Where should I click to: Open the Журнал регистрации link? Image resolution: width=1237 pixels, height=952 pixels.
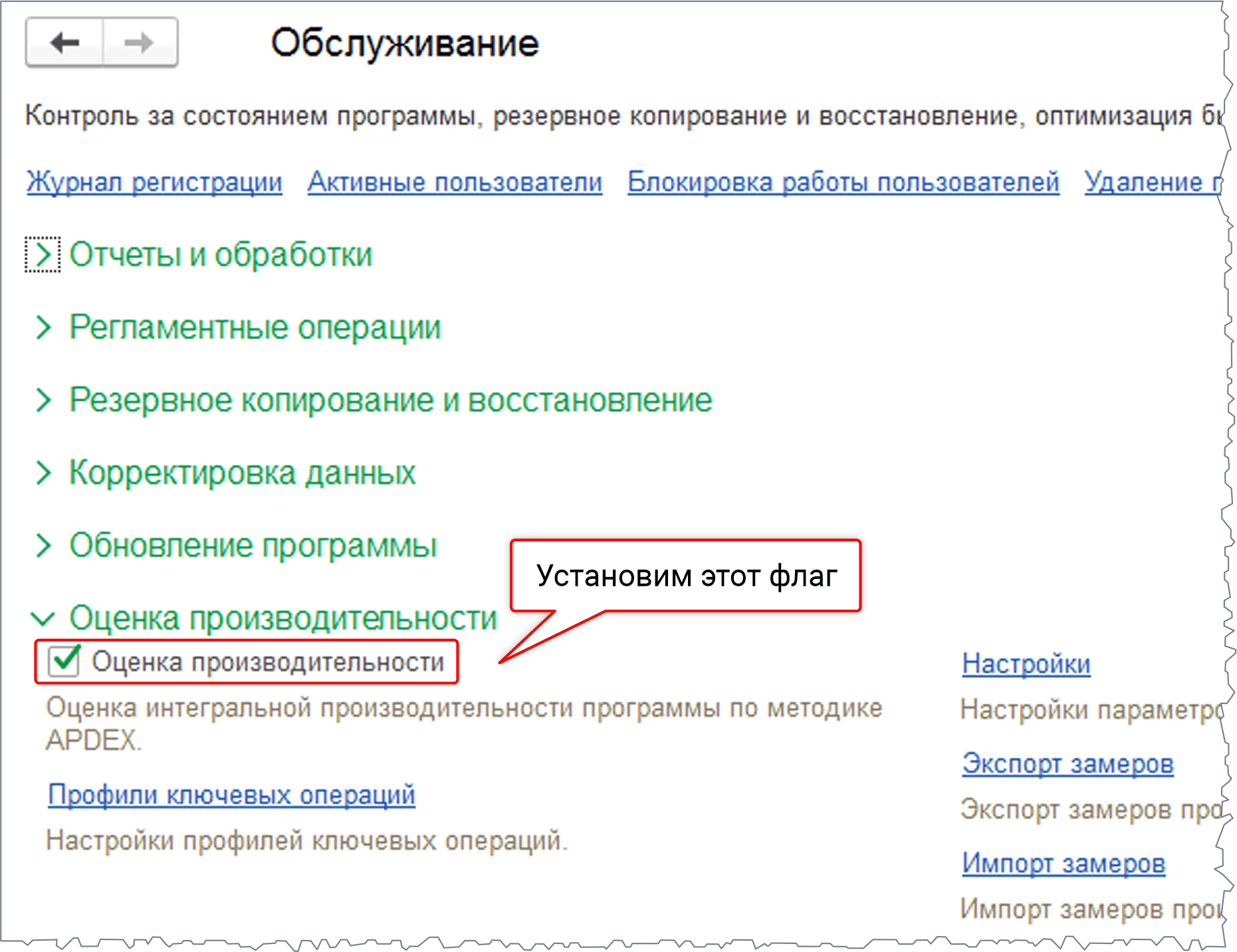[154, 181]
